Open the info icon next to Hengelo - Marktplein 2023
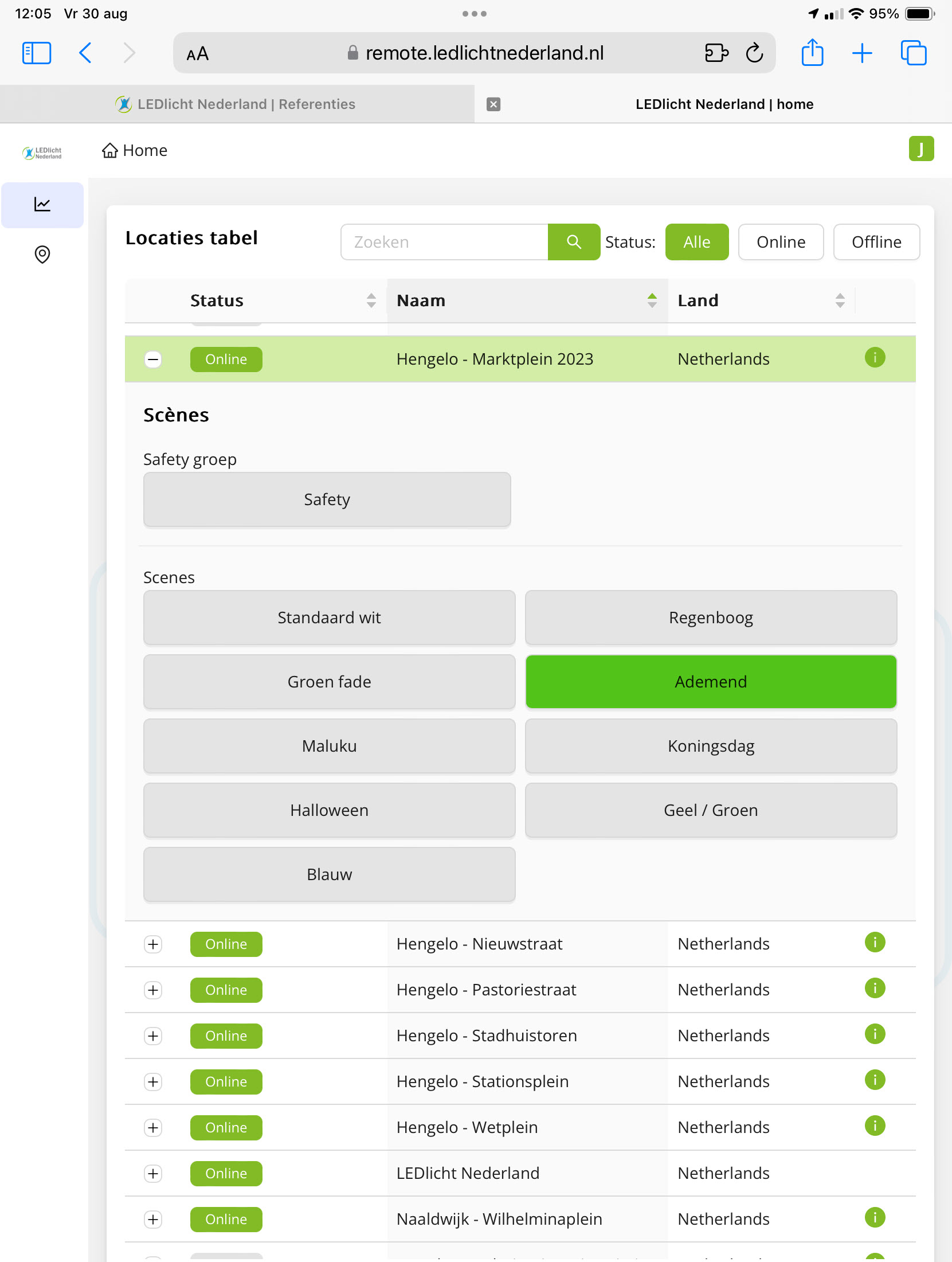This screenshot has height=1262, width=952. point(874,358)
